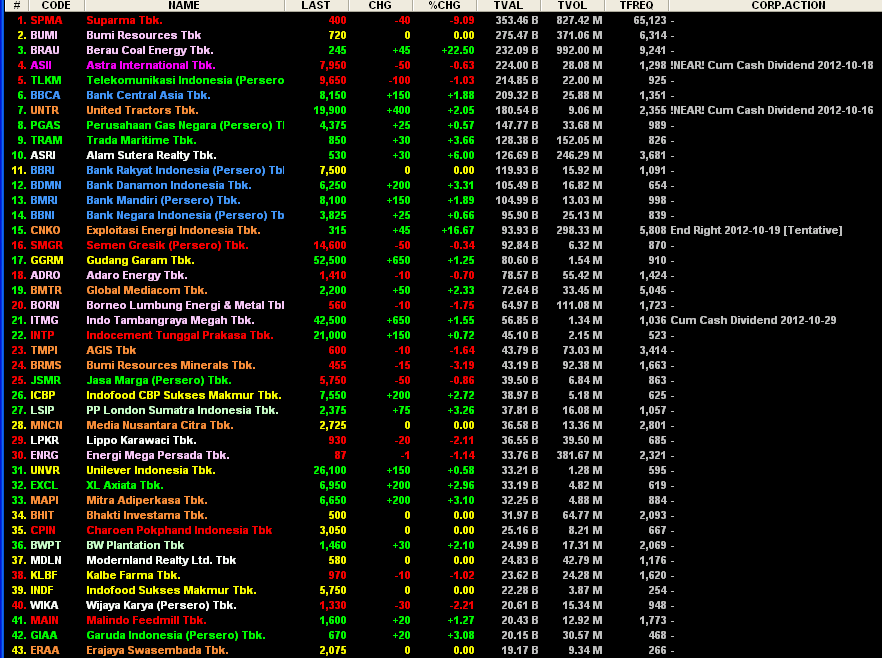Select stock code SMGR
This screenshot has height=658, width=882.
click(47, 245)
